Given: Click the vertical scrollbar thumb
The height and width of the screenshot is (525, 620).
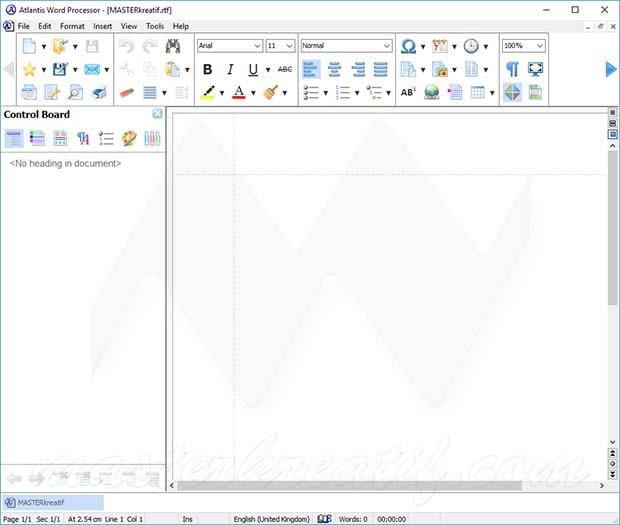Looking at the screenshot, I should (x=612, y=228).
